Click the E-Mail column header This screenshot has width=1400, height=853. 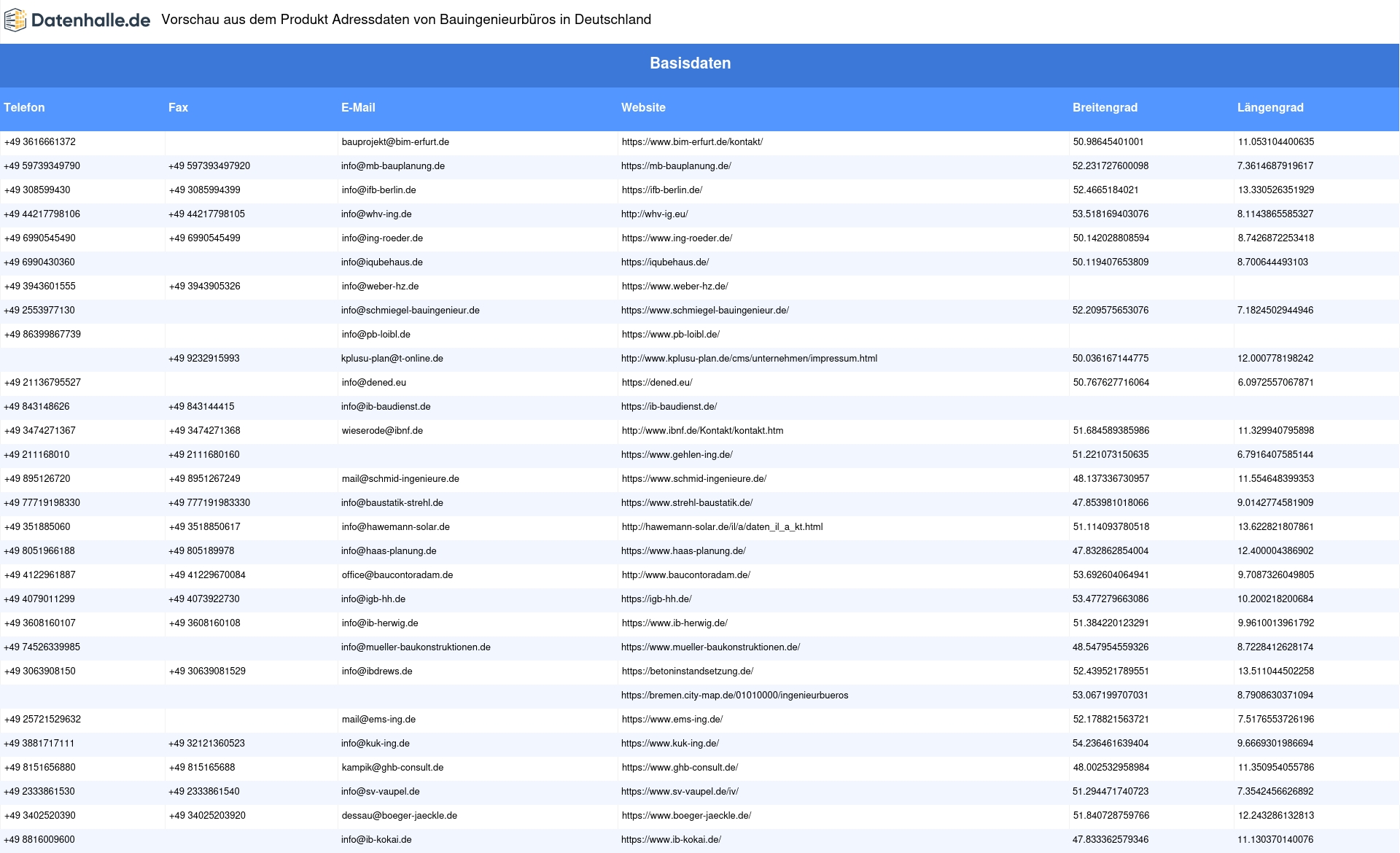358,107
